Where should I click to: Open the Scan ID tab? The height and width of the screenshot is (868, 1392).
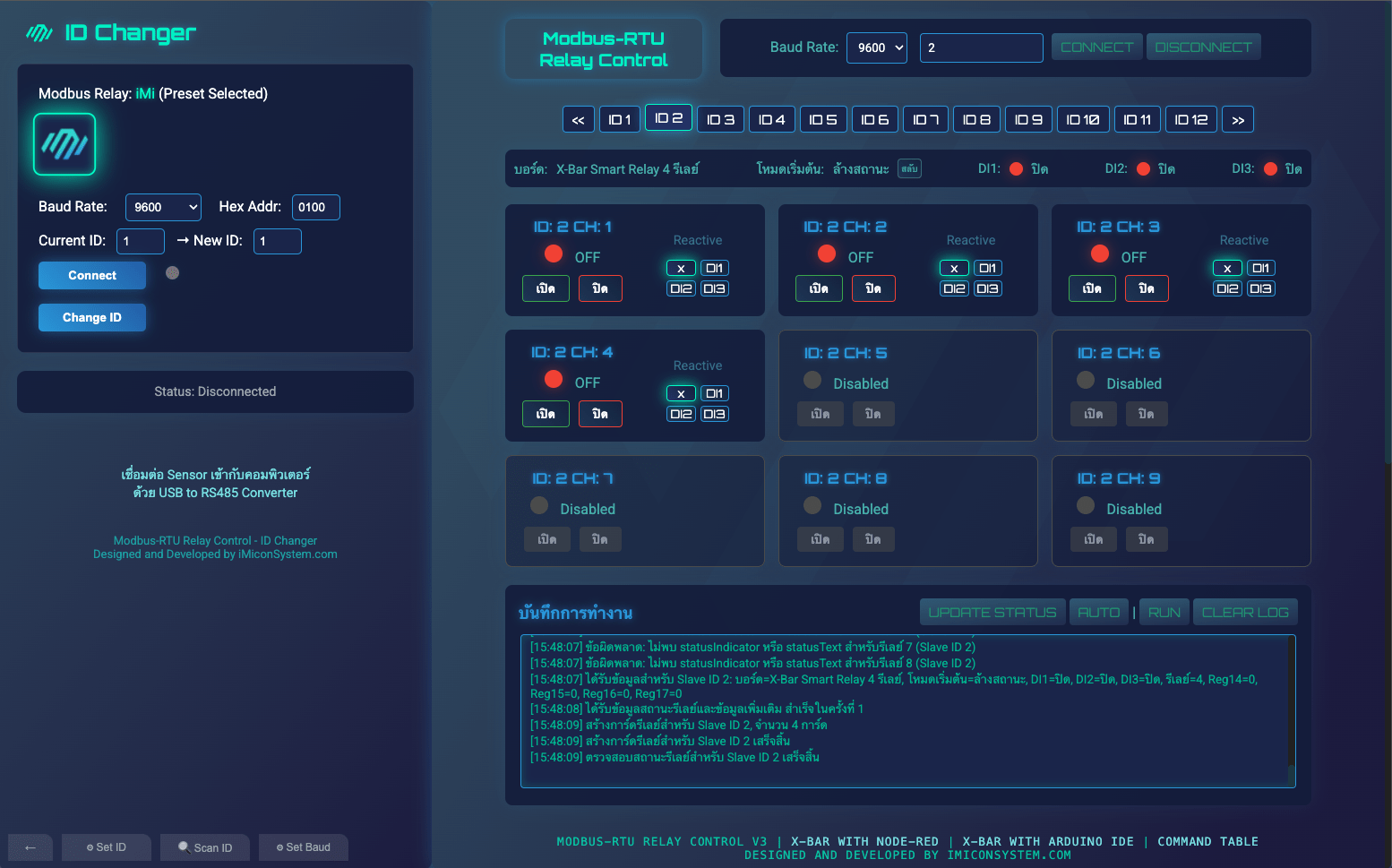[x=205, y=847]
